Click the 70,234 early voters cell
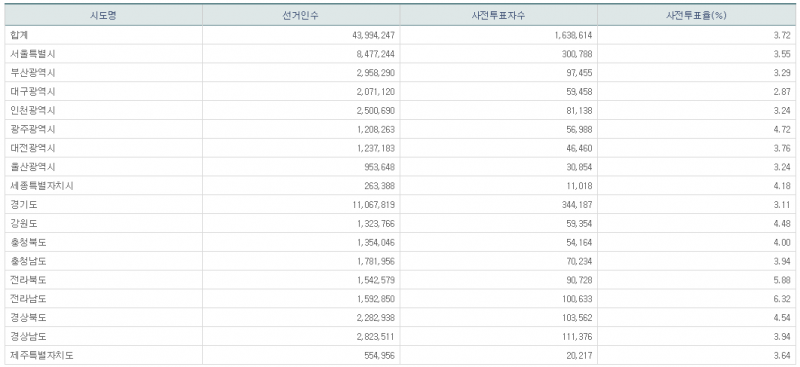800x367 pixels. [580, 262]
